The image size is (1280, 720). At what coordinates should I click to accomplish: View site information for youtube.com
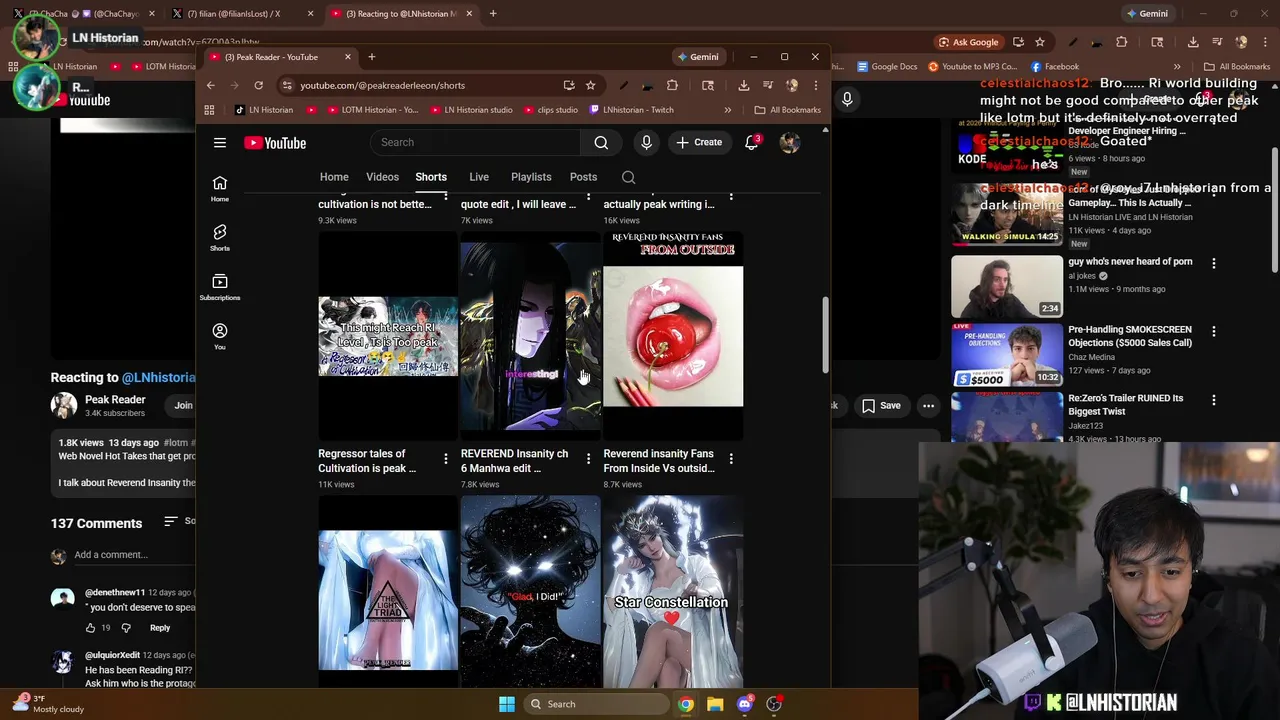pyautogui.click(x=286, y=85)
